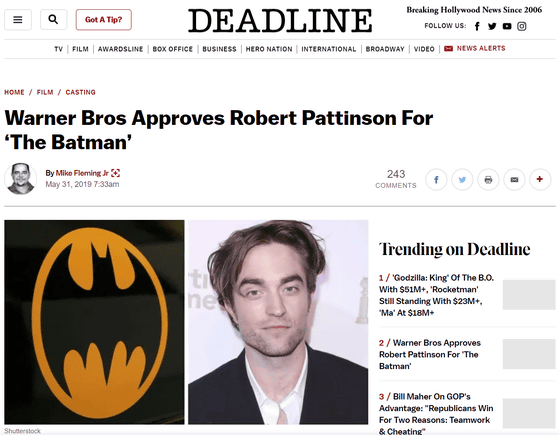Open Deadline's Instagram icon in header
The width and height of the screenshot is (560, 435).
(x=522, y=26)
